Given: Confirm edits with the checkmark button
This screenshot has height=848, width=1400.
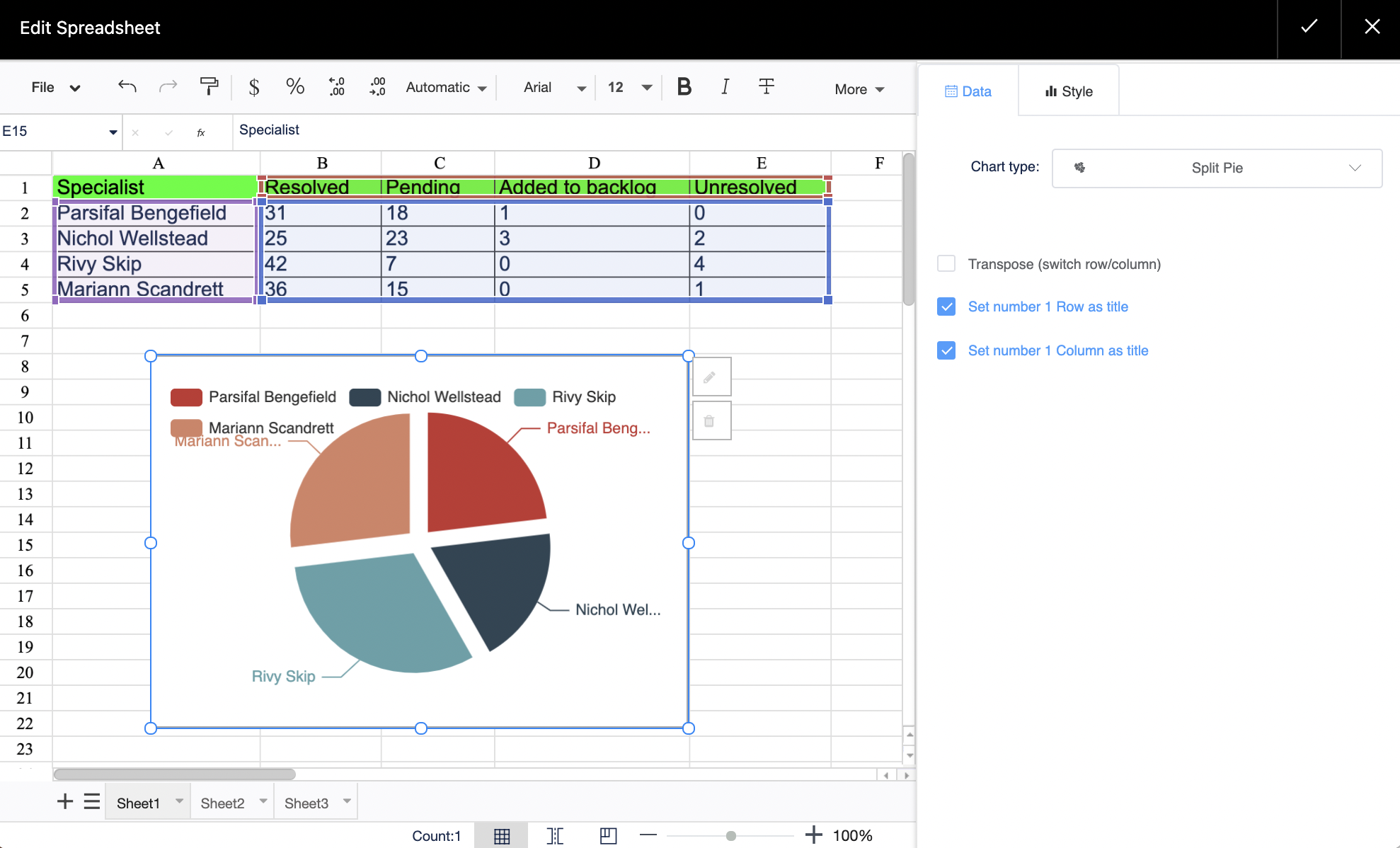Looking at the screenshot, I should coord(1309,27).
